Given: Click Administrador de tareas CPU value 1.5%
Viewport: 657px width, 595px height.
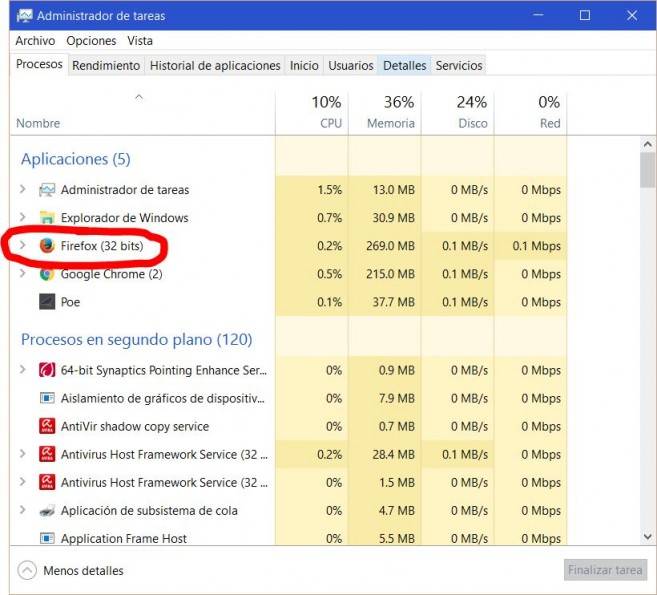Looking at the screenshot, I should tap(330, 190).
